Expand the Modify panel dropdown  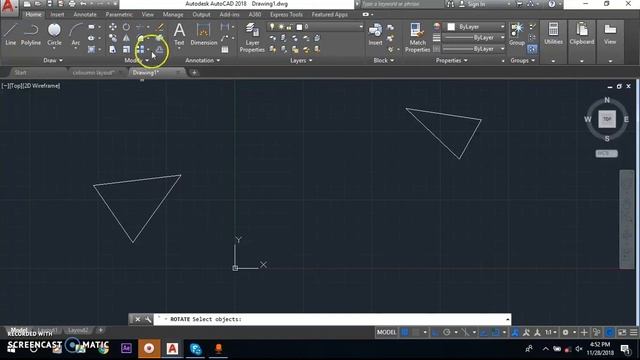point(136,60)
